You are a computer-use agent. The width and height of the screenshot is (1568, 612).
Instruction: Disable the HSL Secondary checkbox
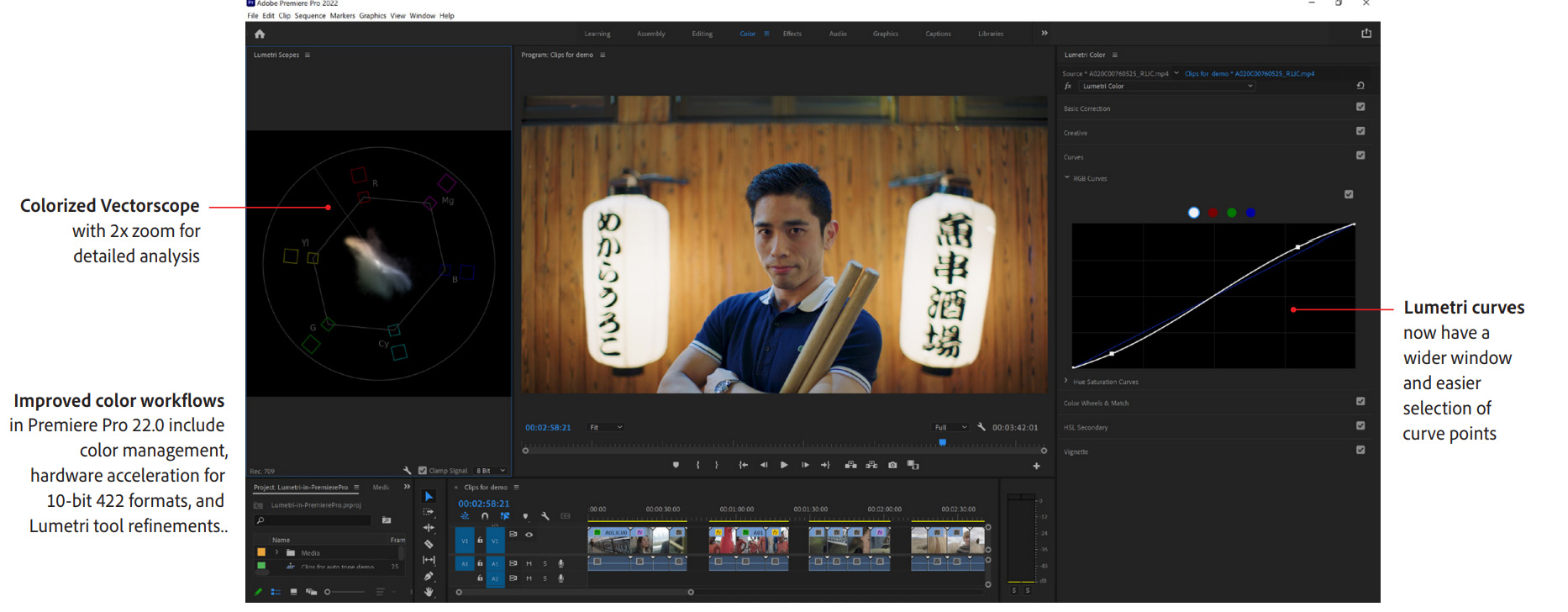pos(1360,426)
